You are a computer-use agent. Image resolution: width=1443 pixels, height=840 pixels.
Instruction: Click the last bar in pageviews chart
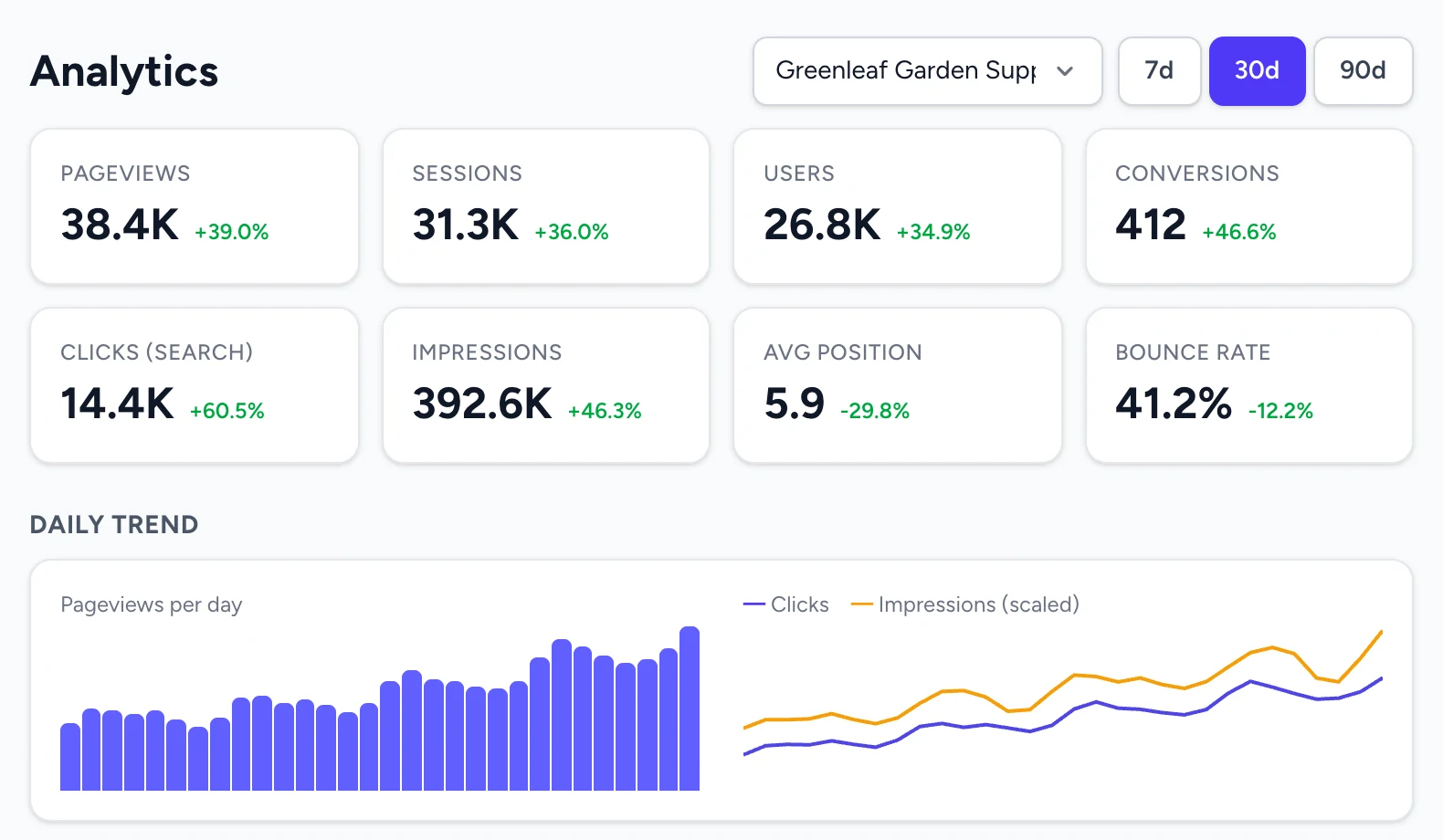tap(690, 709)
